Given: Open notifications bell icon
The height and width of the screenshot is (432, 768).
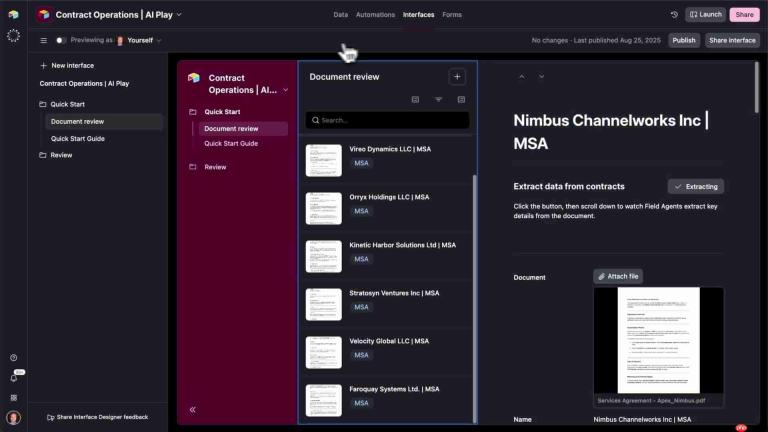Looking at the screenshot, I should click(14, 378).
